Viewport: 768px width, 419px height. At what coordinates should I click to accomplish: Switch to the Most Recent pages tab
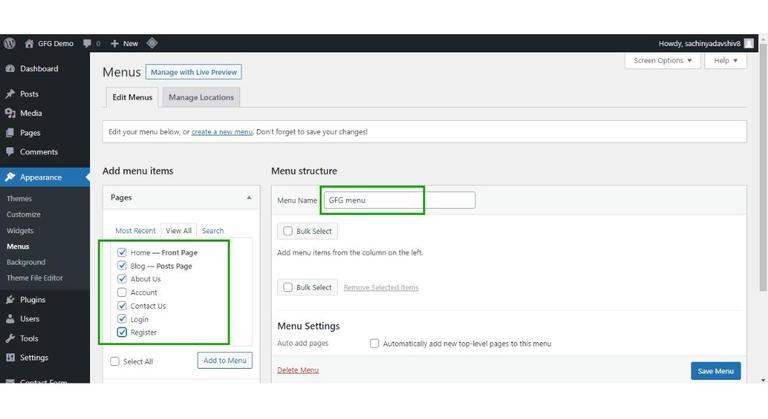[135, 231]
